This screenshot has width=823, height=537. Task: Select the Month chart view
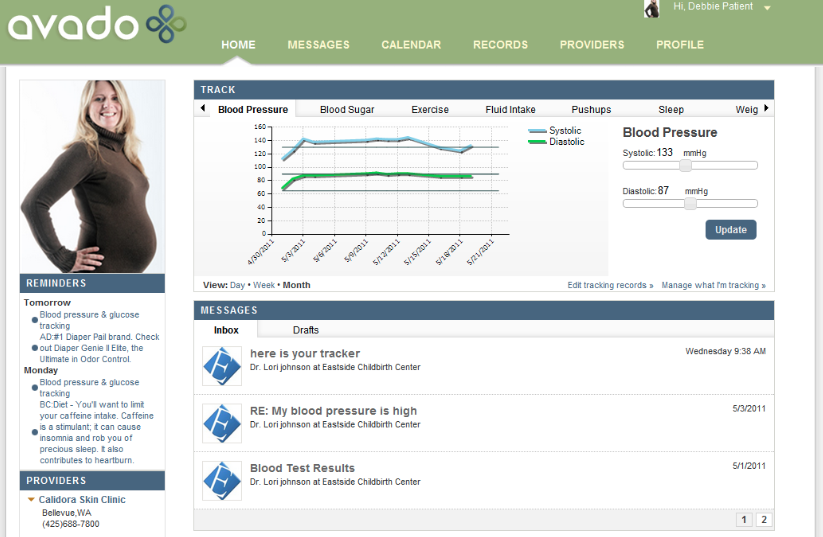pyautogui.click(x=296, y=285)
